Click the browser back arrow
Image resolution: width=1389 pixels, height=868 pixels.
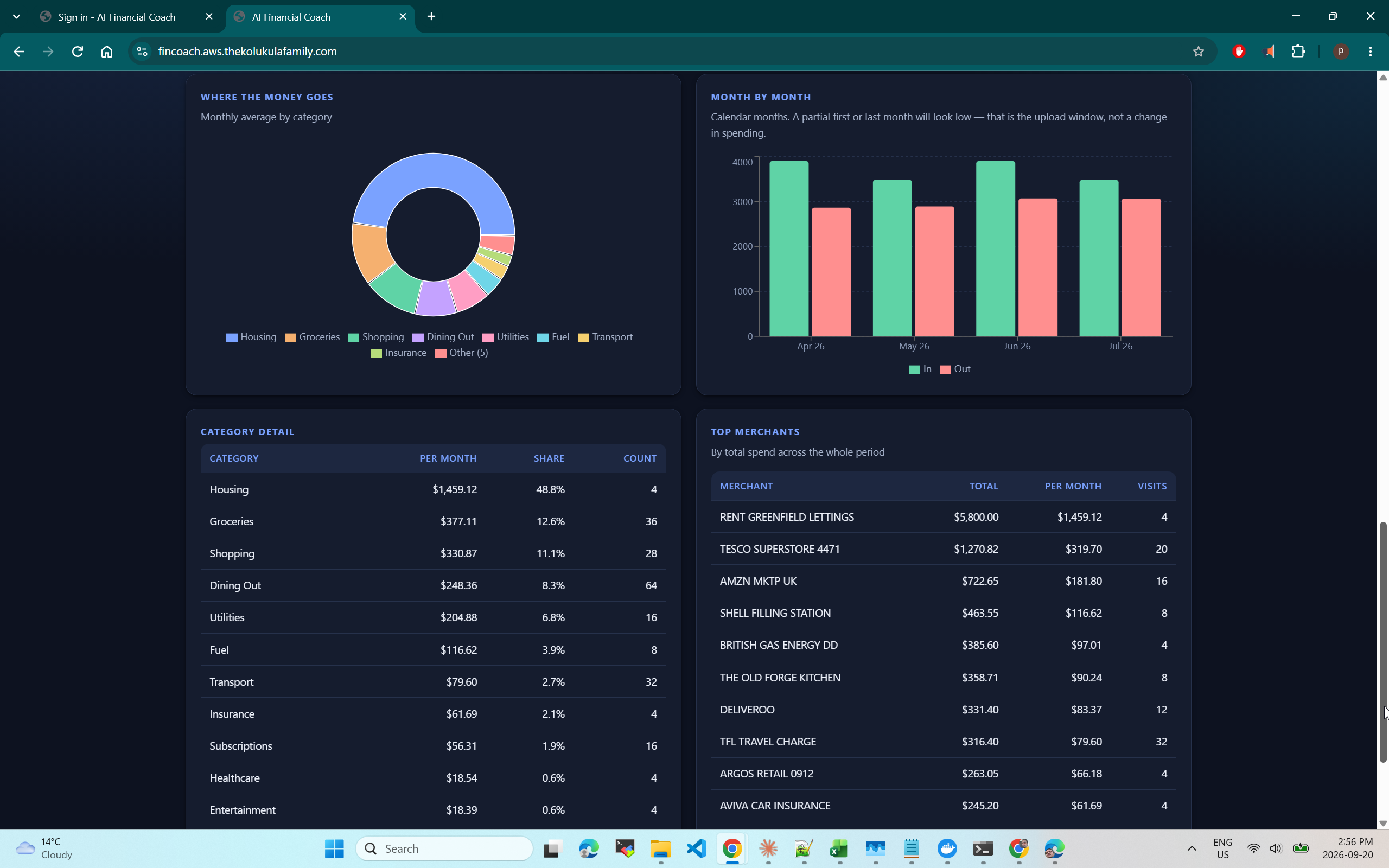[18, 52]
